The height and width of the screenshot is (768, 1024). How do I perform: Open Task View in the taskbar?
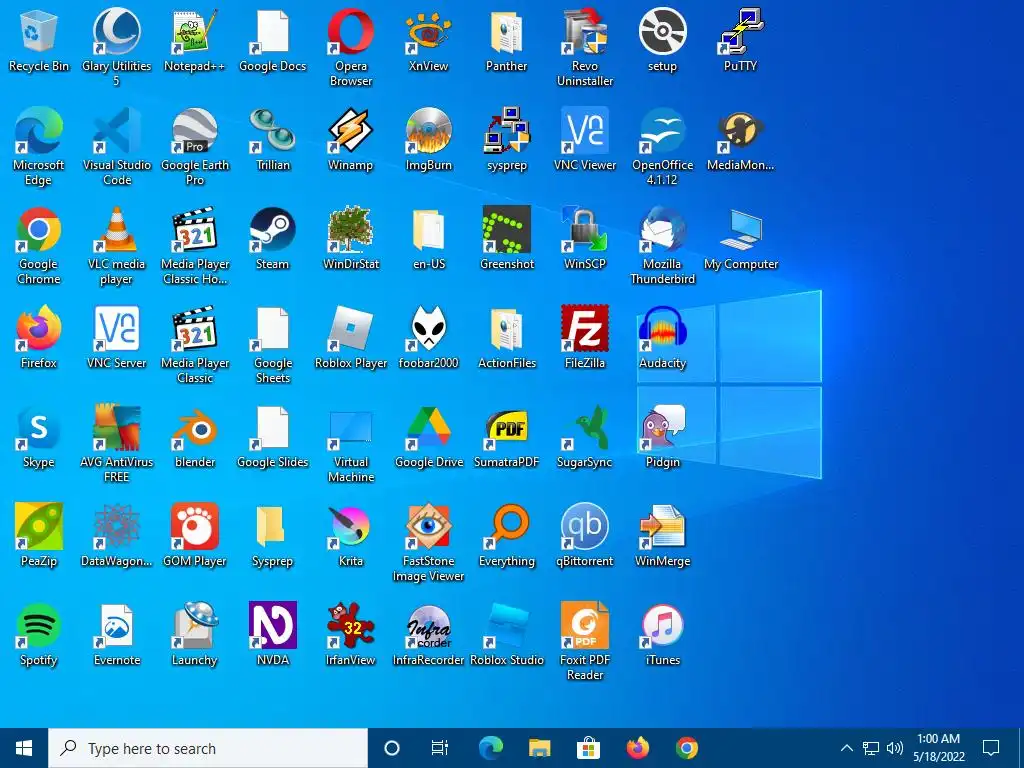440,748
